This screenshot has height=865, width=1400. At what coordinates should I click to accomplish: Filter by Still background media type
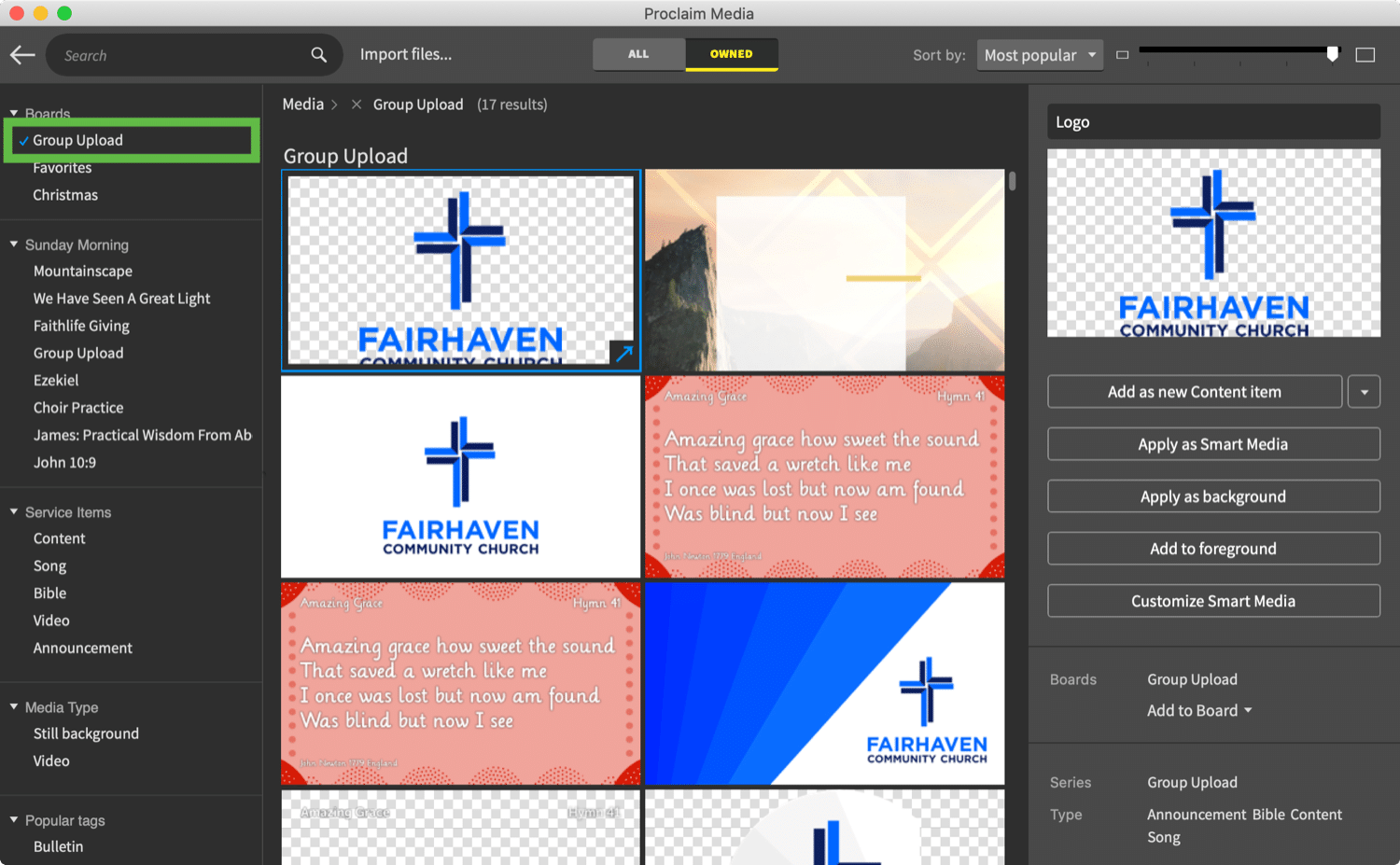86,733
